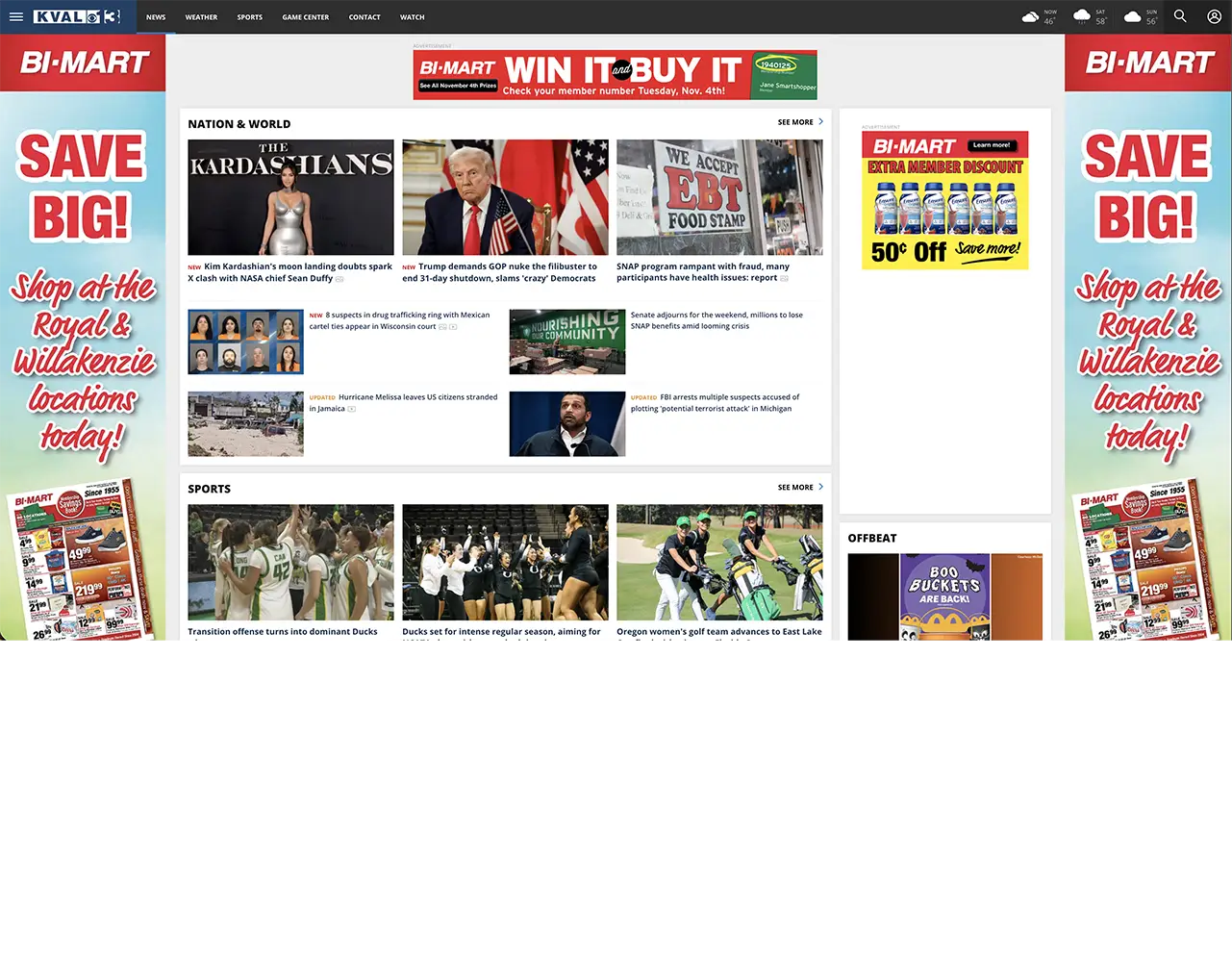Open the site search magnifier
The height and width of the screenshot is (962, 1232).
1180,16
